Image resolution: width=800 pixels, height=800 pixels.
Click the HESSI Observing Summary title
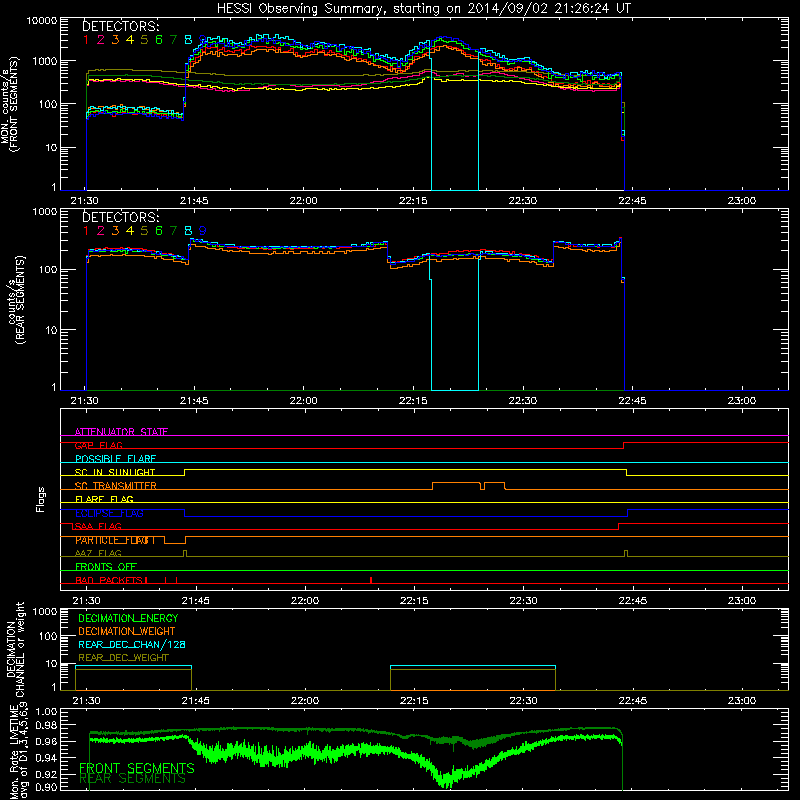(423, 8)
